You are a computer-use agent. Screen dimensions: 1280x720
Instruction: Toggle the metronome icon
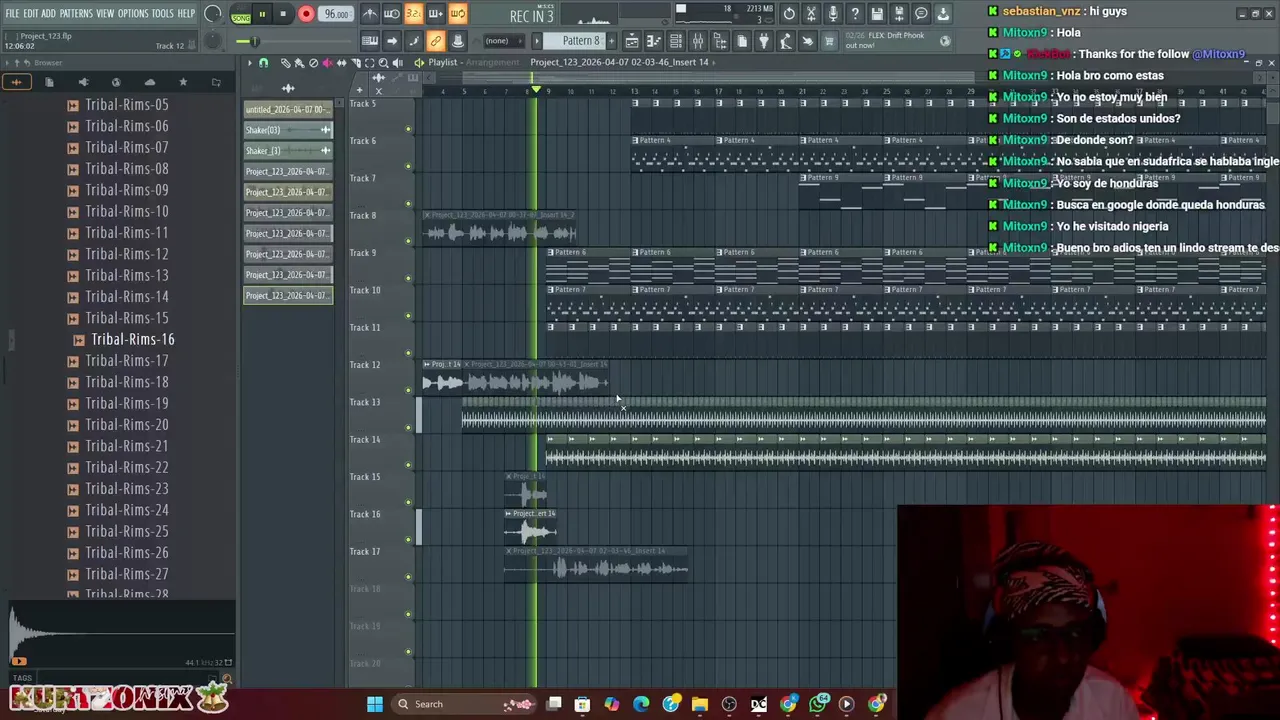pyautogui.click(x=370, y=14)
